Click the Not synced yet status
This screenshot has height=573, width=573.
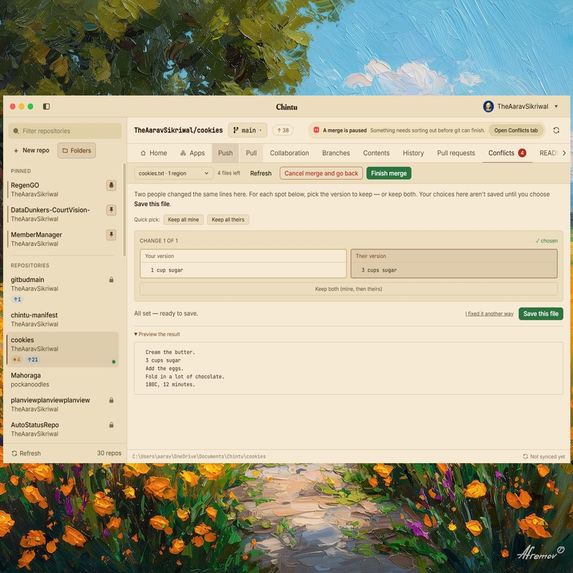click(x=544, y=456)
